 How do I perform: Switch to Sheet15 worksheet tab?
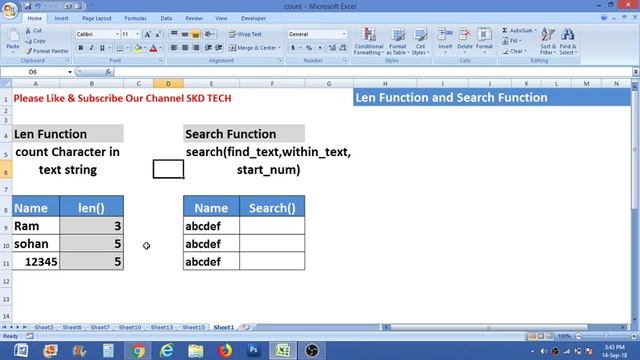(193, 327)
